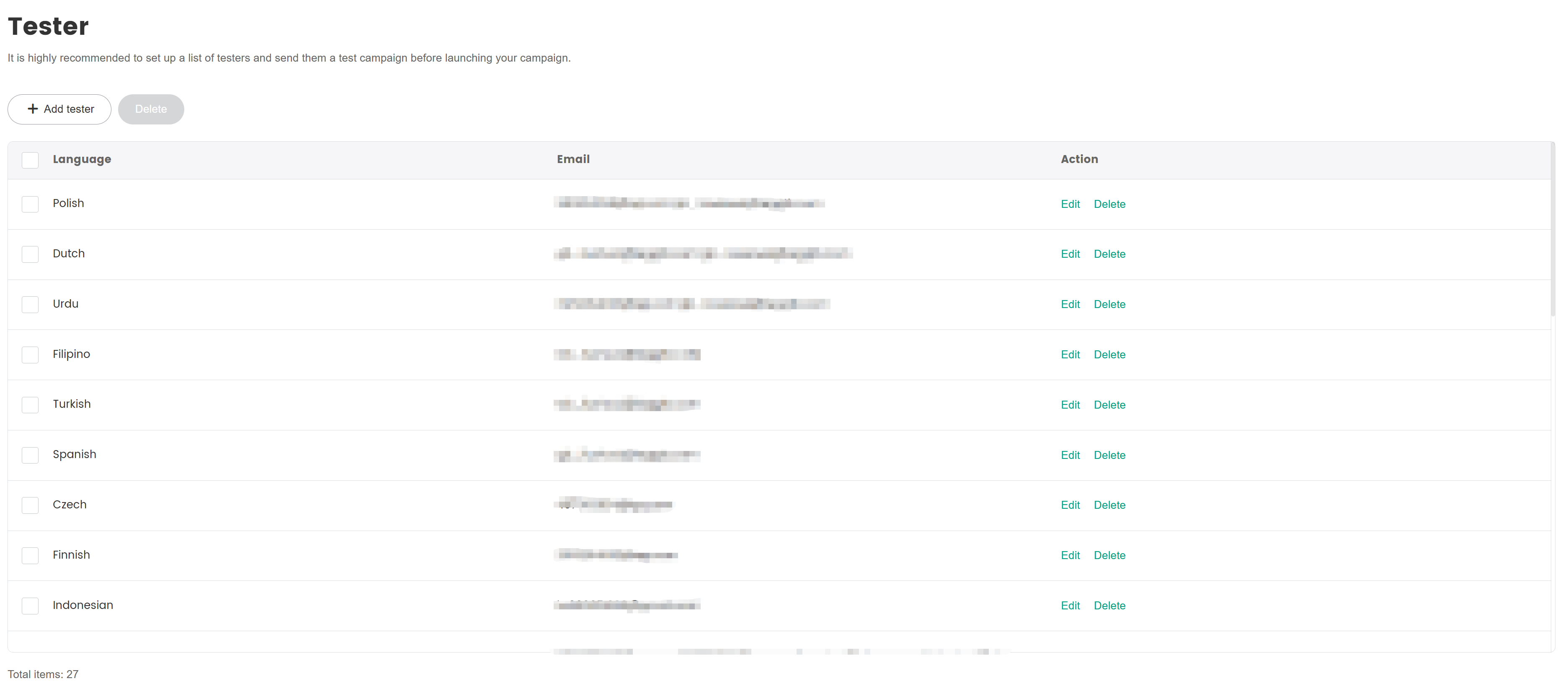Edit the Indonesian tester
The image size is (1568, 689).
pyautogui.click(x=1070, y=606)
